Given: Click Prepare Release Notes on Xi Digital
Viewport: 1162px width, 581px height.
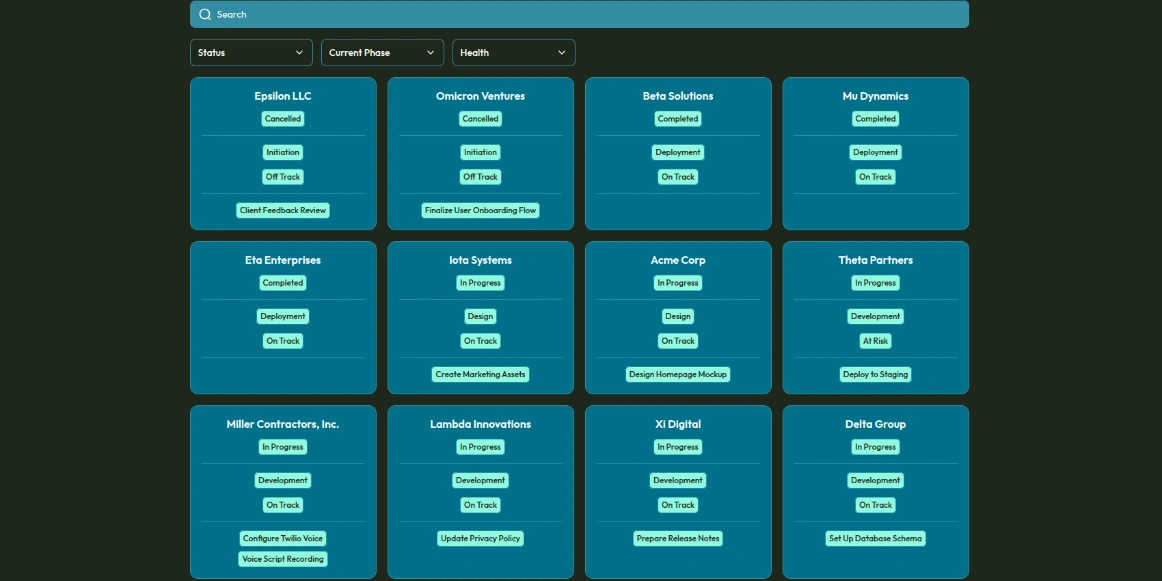Looking at the screenshot, I should click(x=678, y=538).
